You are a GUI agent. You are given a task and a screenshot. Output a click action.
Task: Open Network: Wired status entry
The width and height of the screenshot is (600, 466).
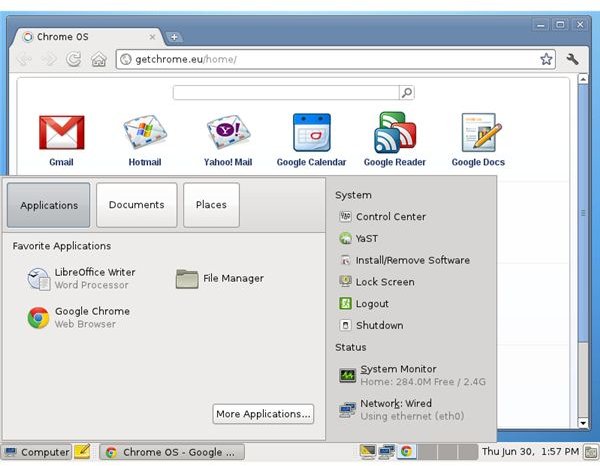coord(401,410)
